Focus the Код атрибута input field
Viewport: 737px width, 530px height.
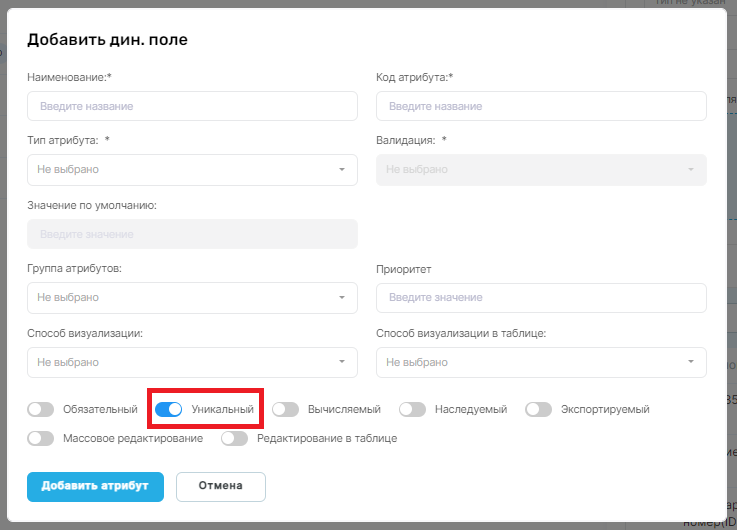(541, 106)
